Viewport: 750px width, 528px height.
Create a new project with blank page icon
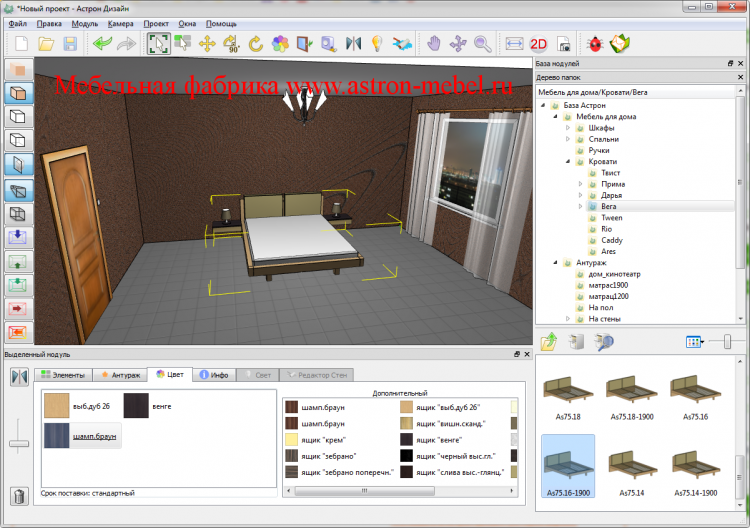(x=22, y=44)
